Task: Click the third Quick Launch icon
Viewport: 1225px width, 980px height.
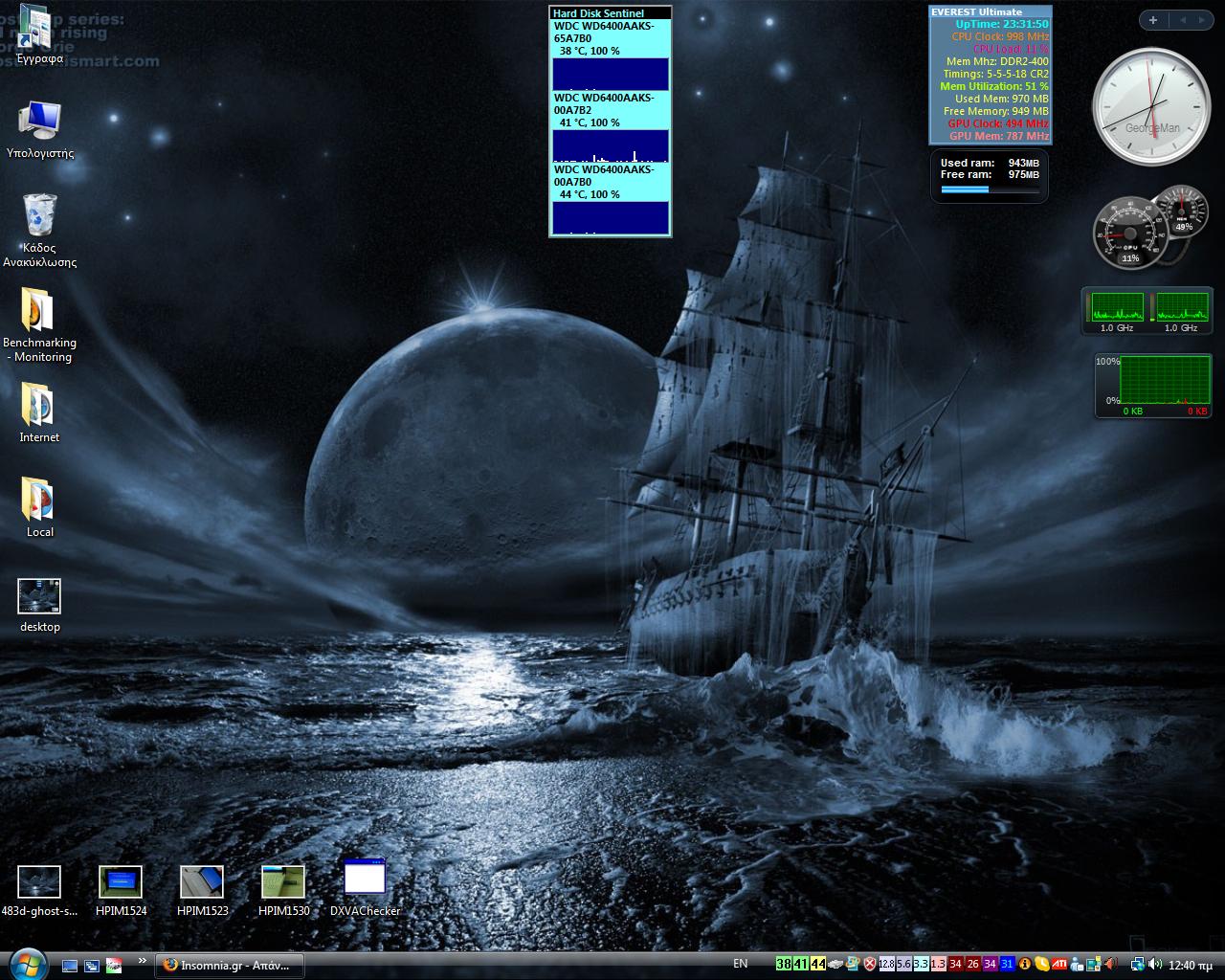Action: [114, 965]
